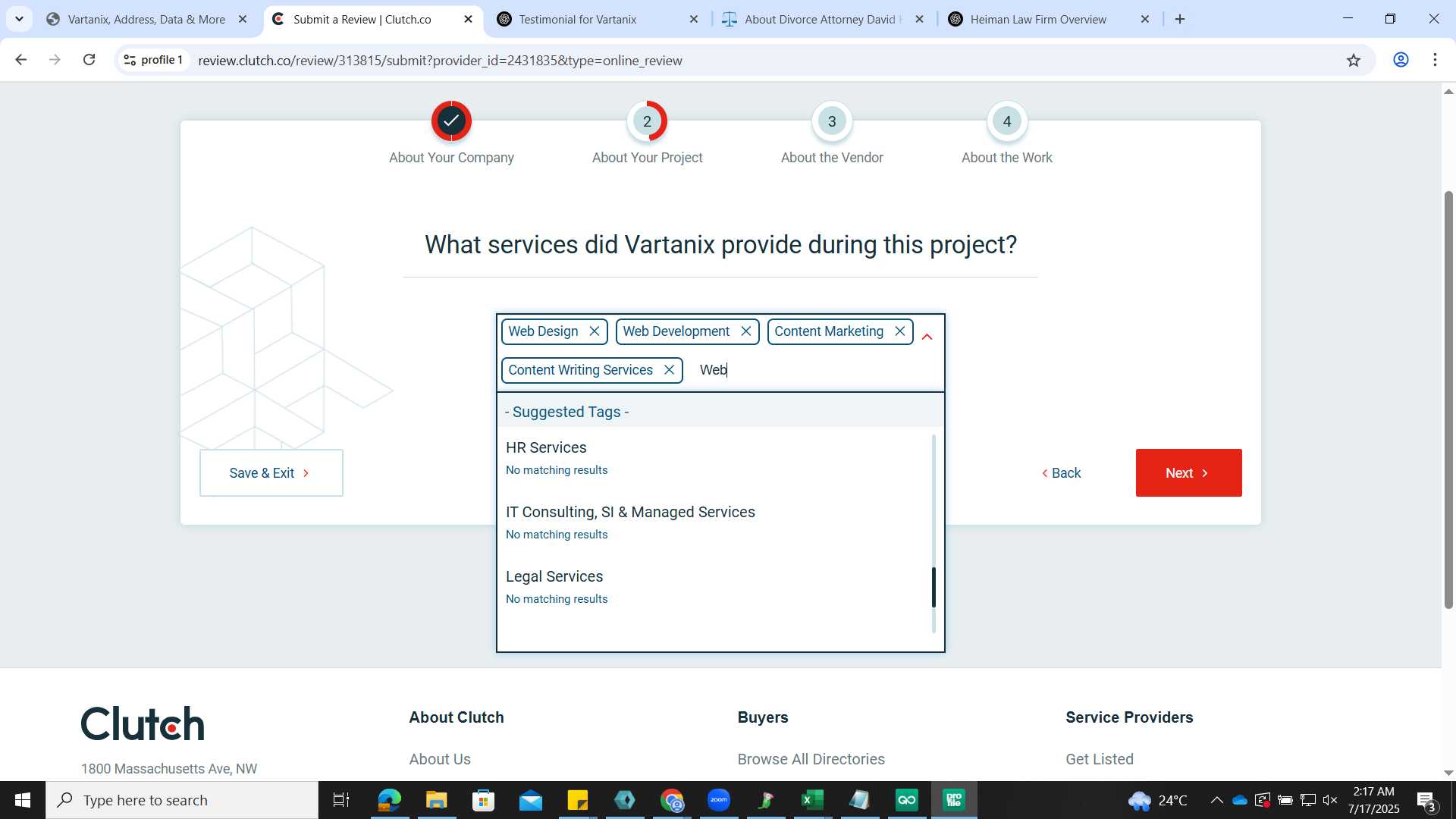Open the notification center
The height and width of the screenshot is (819, 1456).
pyautogui.click(x=1426, y=801)
